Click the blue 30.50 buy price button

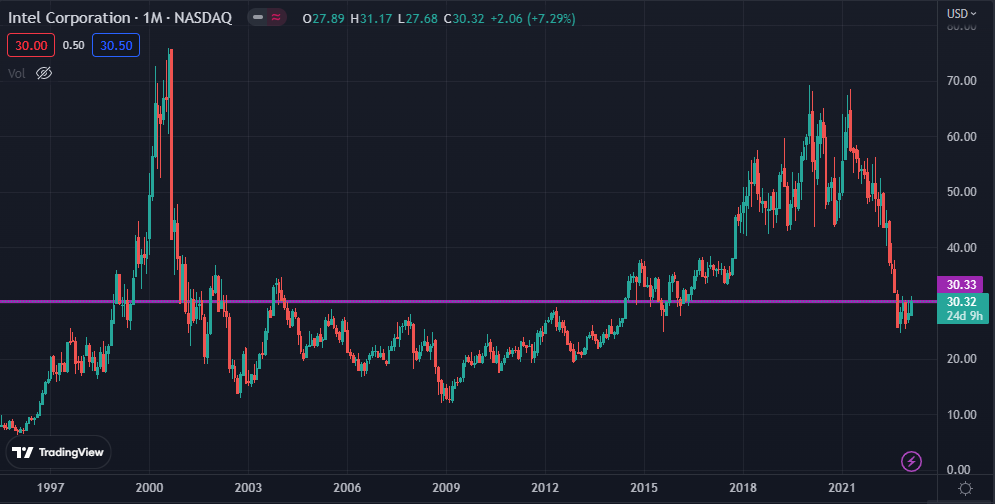pos(115,46)
